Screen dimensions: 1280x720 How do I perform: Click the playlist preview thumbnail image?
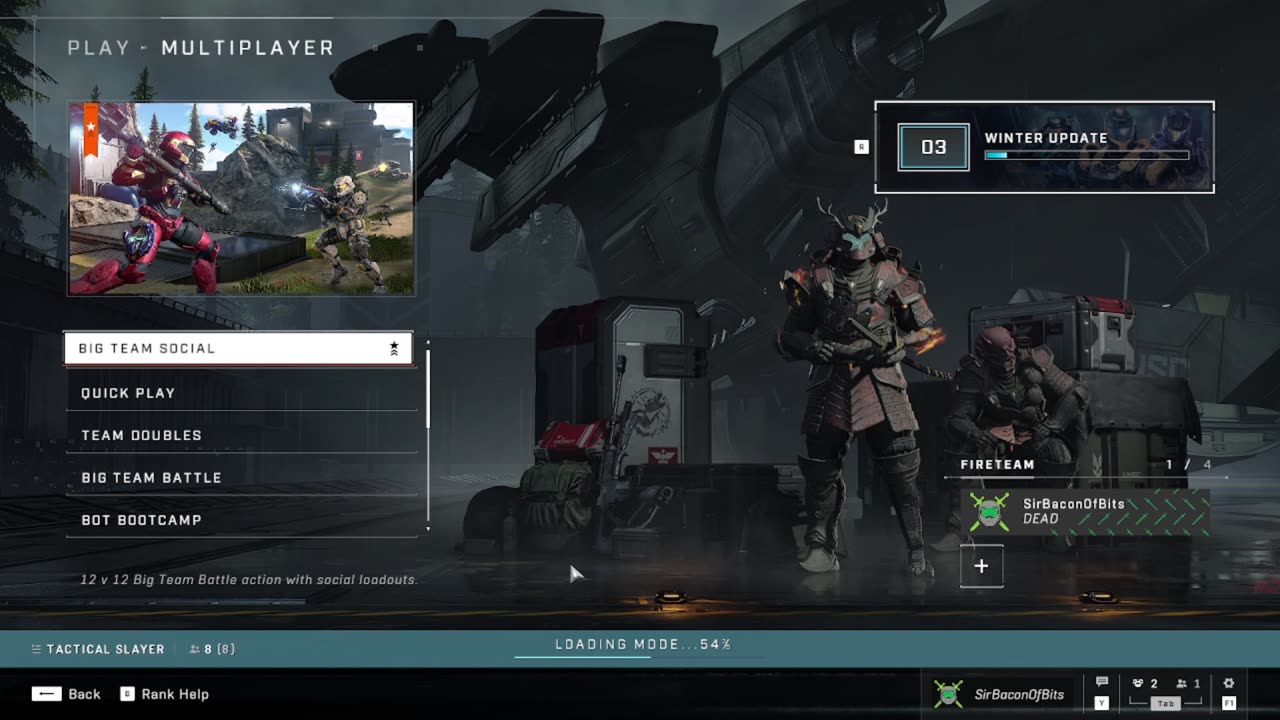(x=241, y=198)
